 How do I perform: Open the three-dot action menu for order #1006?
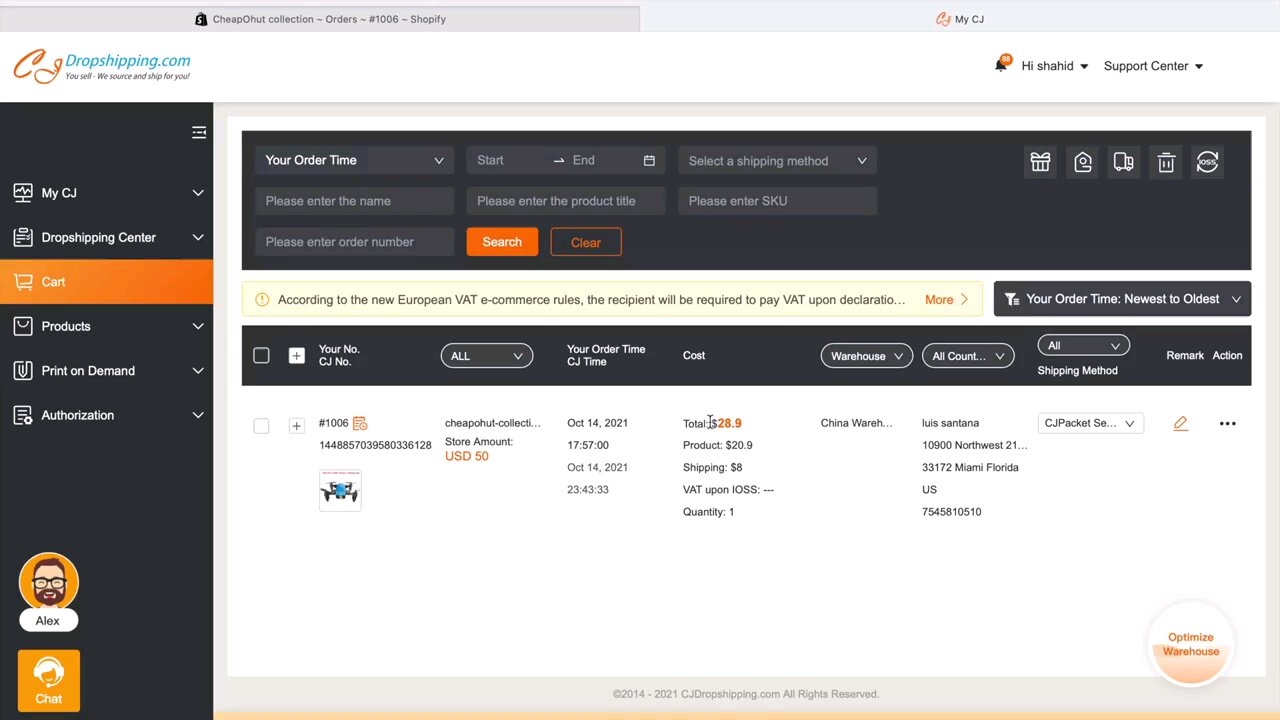pyautogui.click(x=1227, y=423)
